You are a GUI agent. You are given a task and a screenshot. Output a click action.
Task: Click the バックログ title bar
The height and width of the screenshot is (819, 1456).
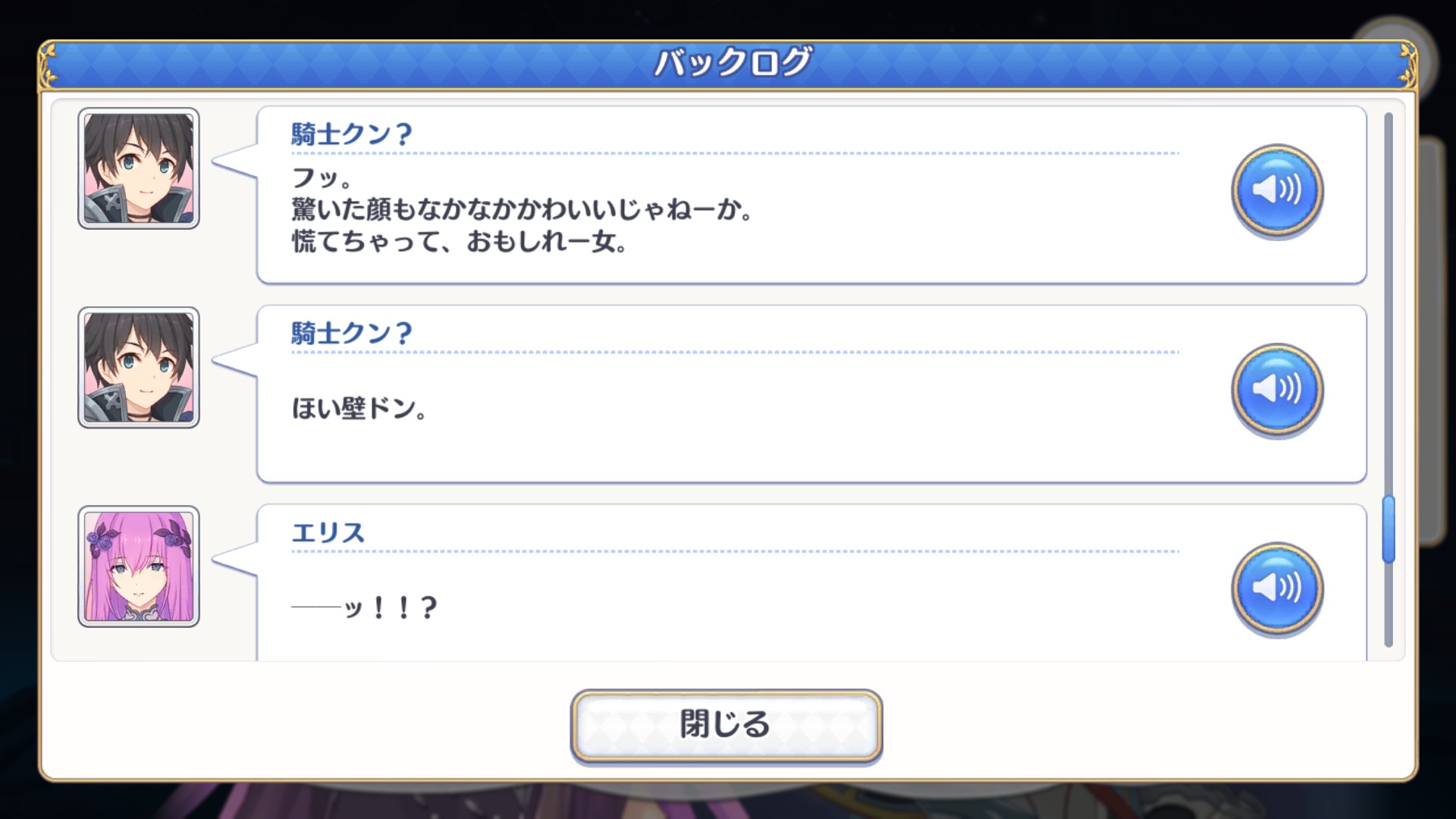[x=728, y=63]
